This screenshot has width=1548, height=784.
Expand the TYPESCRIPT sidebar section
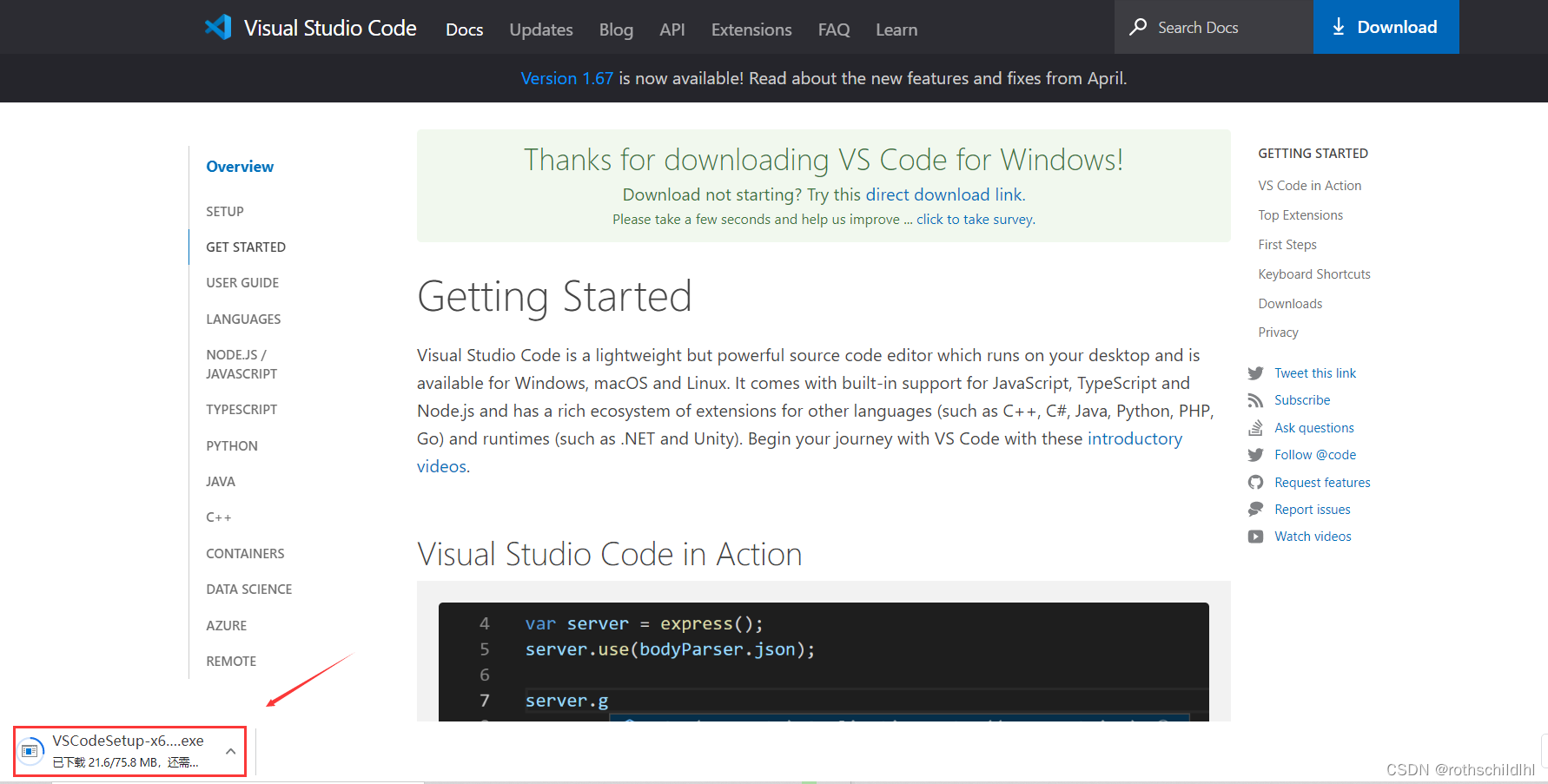click(x=241, y=410)
